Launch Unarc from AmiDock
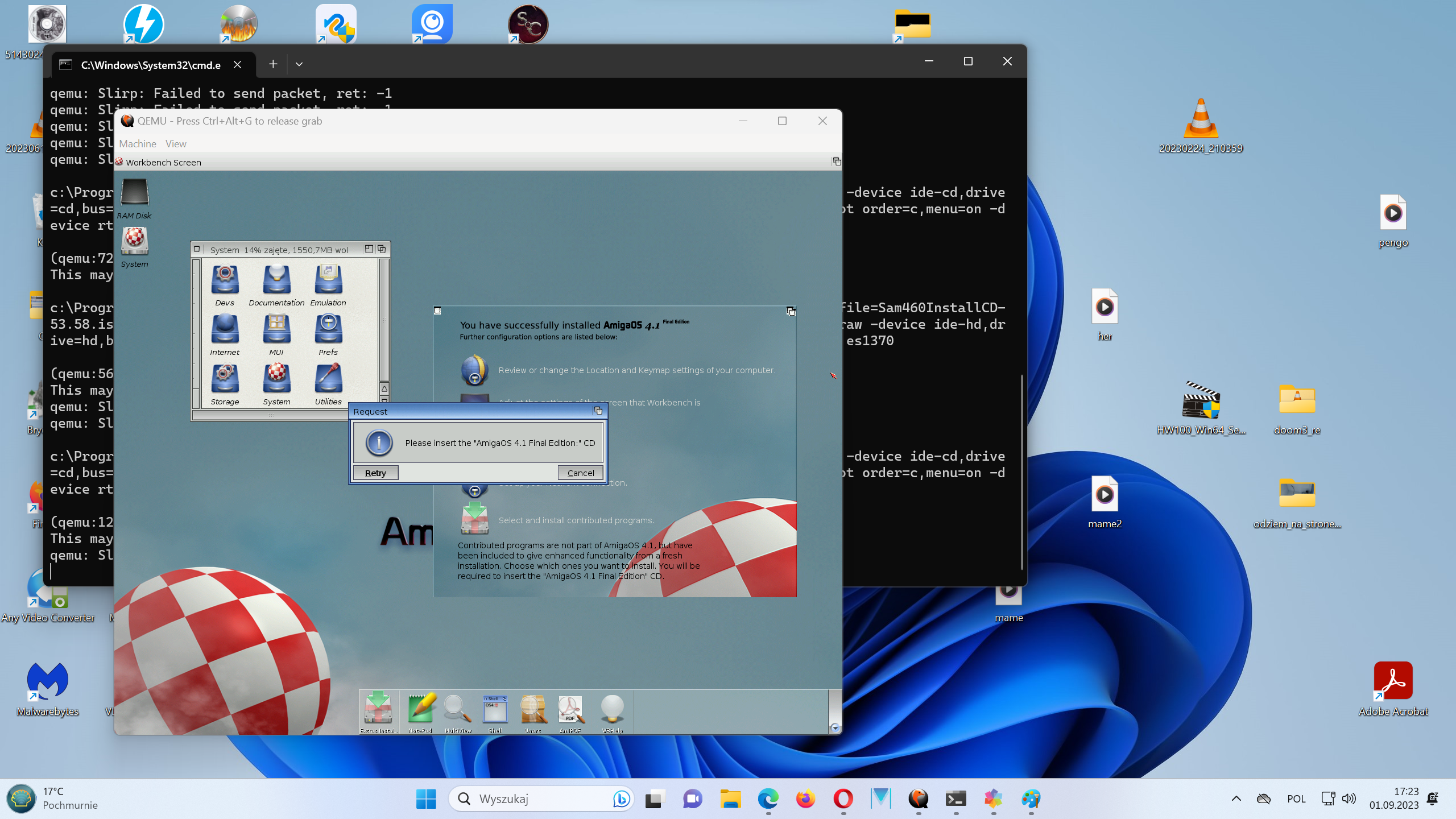 click(x=533, y=712)
